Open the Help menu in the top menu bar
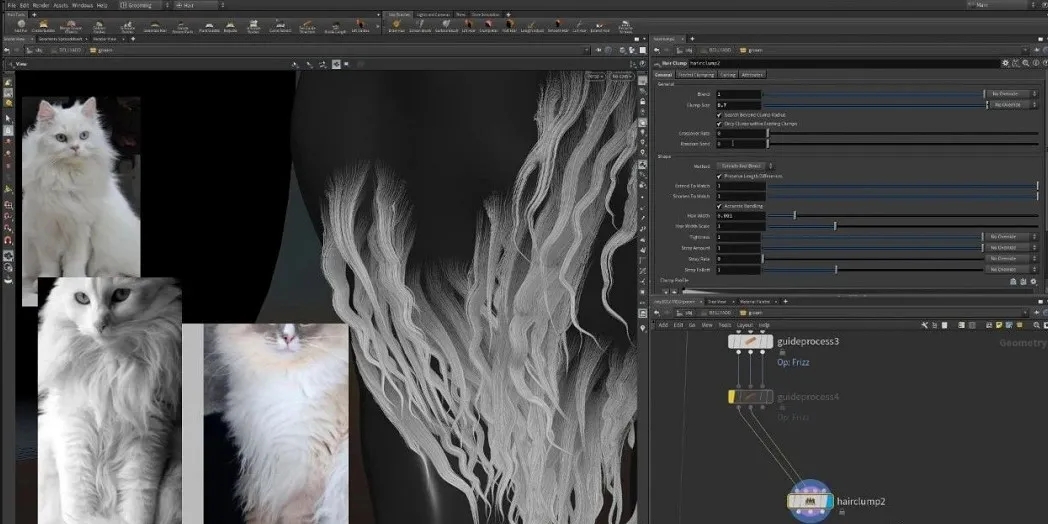The height and width of the screenshot is (524, 1048). [x=102, y=5]
